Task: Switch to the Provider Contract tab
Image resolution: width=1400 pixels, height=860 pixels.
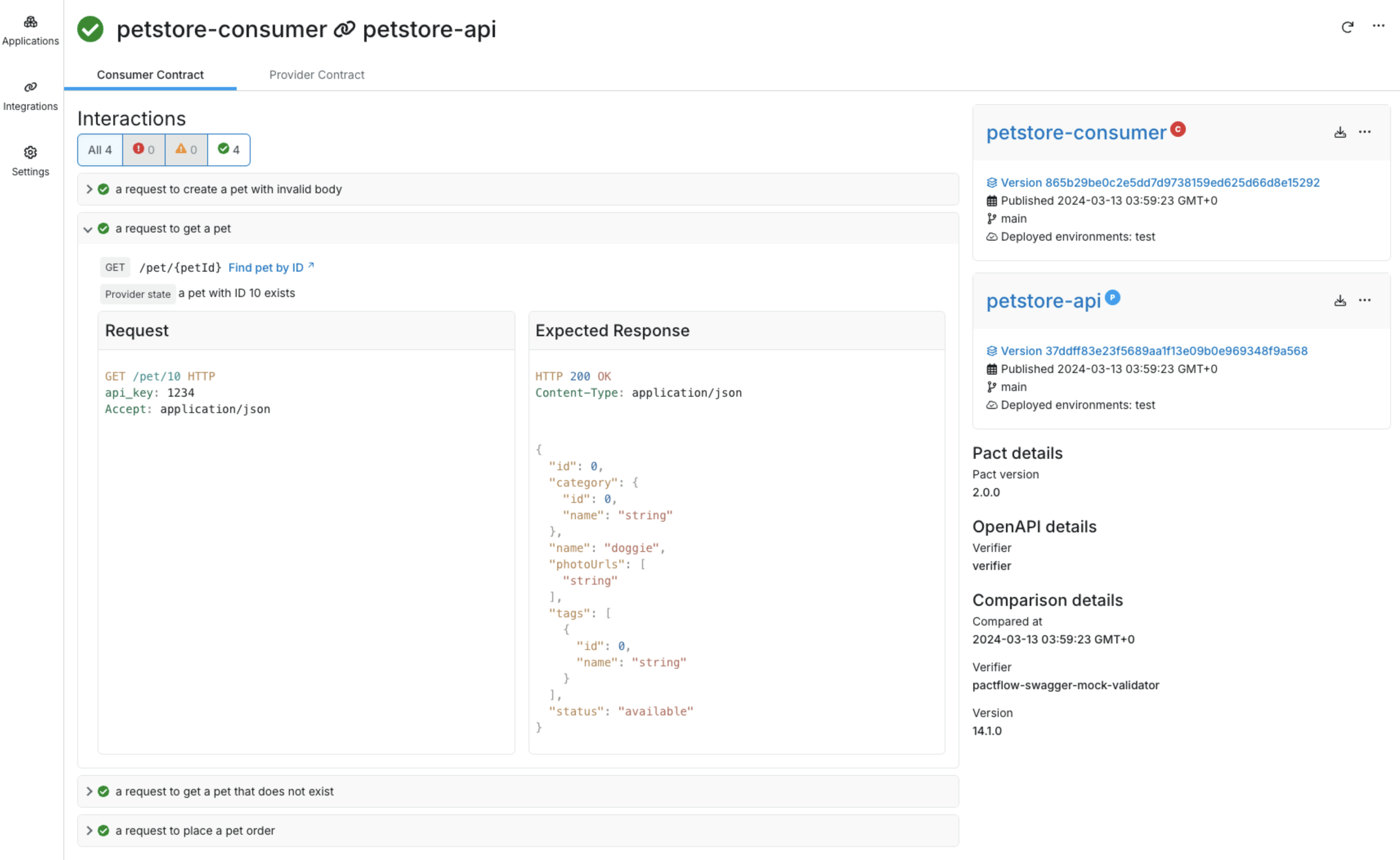Action: [316, 75]
